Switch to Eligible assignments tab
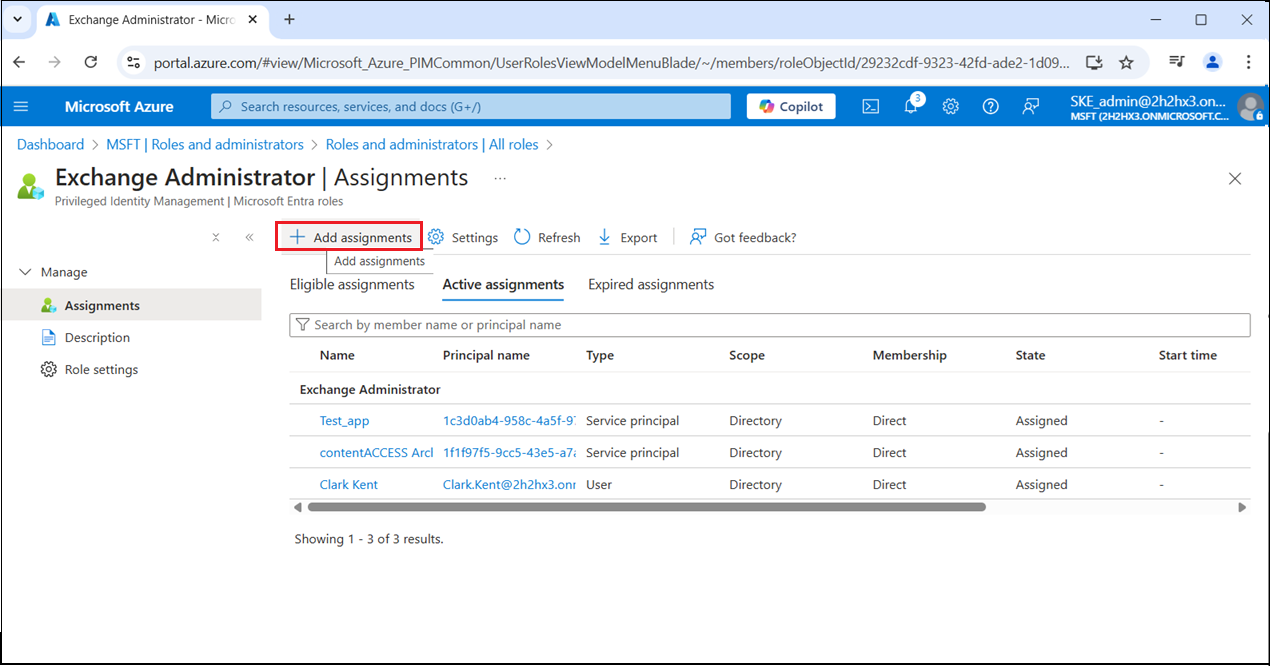 tap(352, 285)
